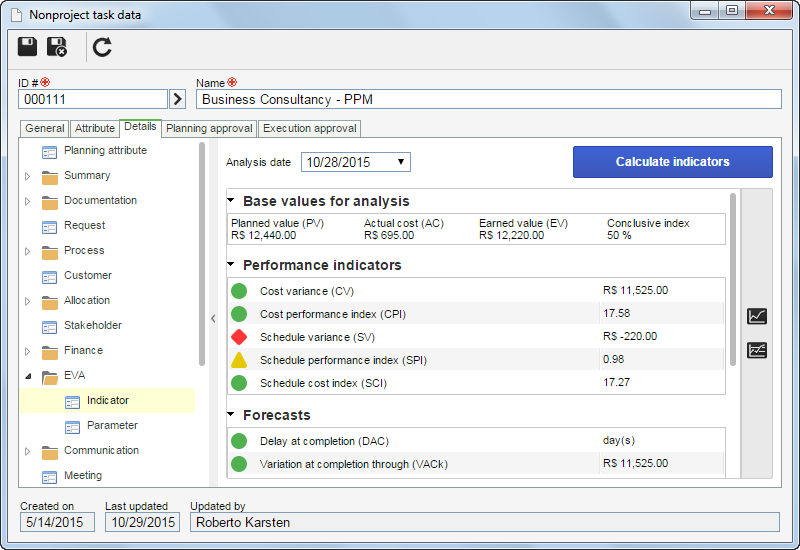Select the Meeting tree item
800x550 pixels.
[83, 476]
